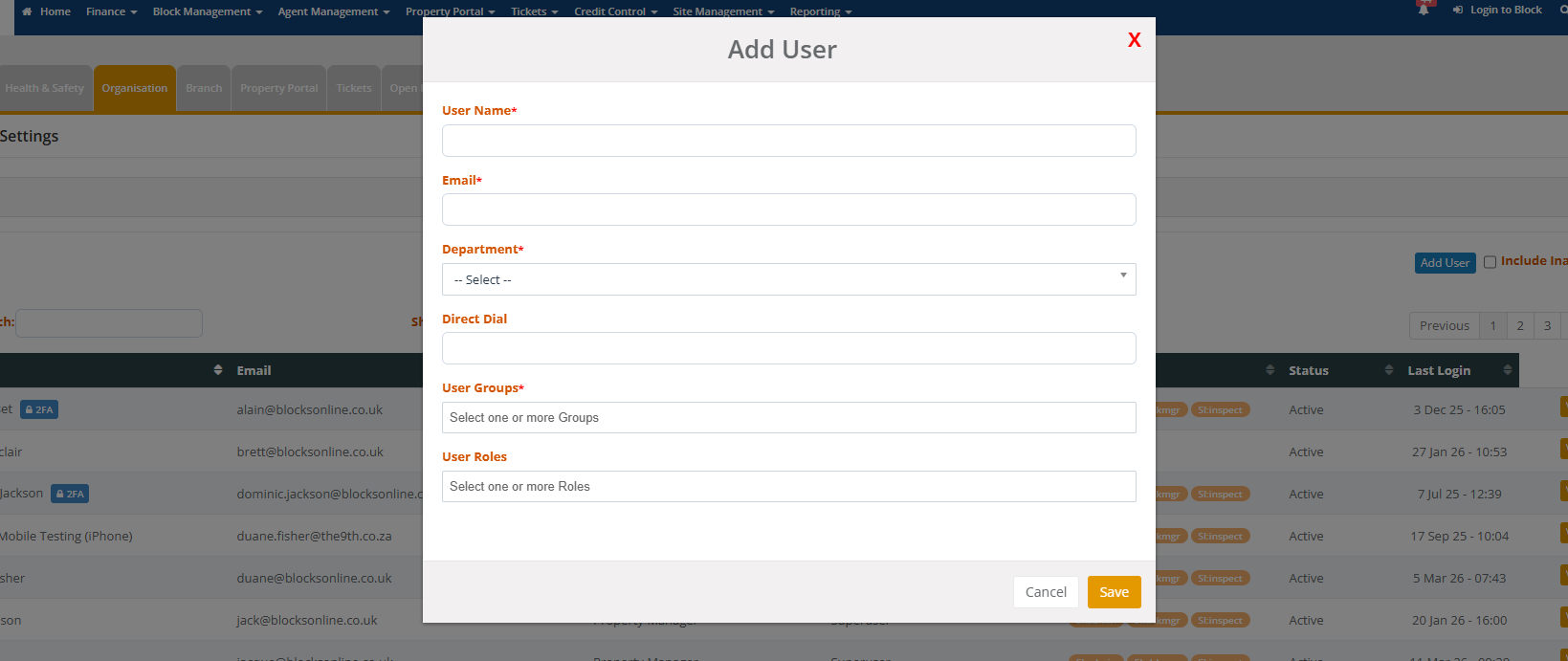Close the Add User dialog with red X
The width and height of the screenshot is (1568, 661).
click(1134, 40)
